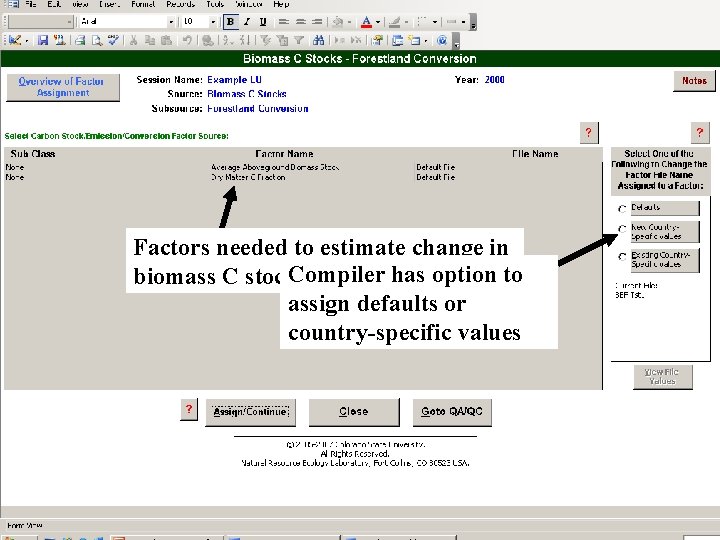The width and height of the screenshot is (720, 540).
Task: Select the Average Aboveground Biomass Stock row
Action: 303,167
